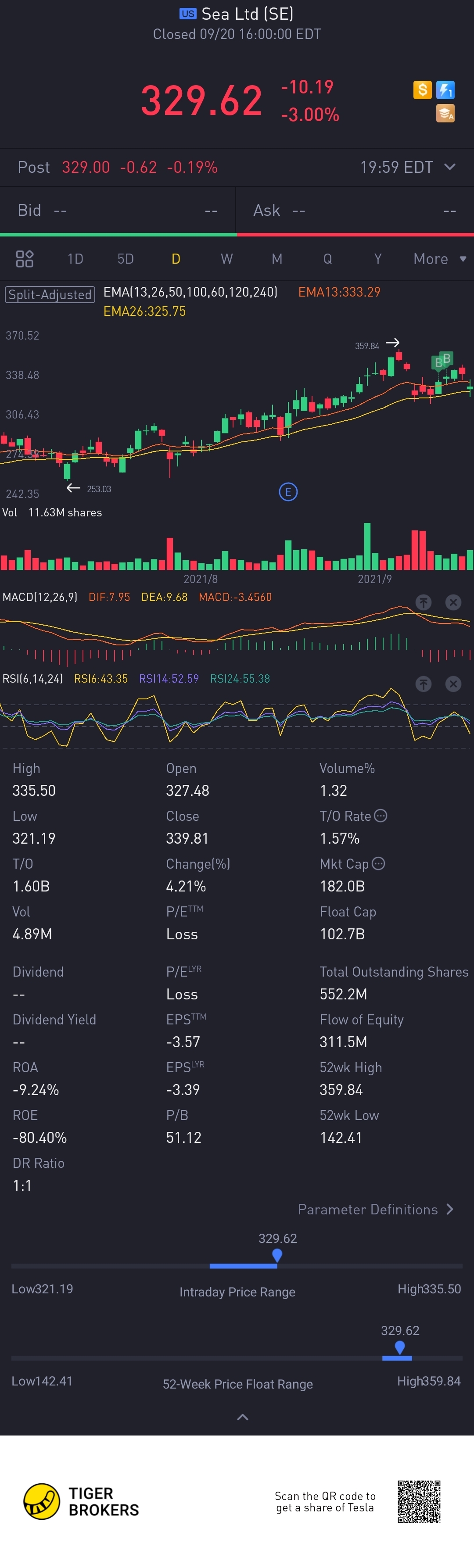Tap the 52-Week Price Float Range marker

[x=400, y=1347]
